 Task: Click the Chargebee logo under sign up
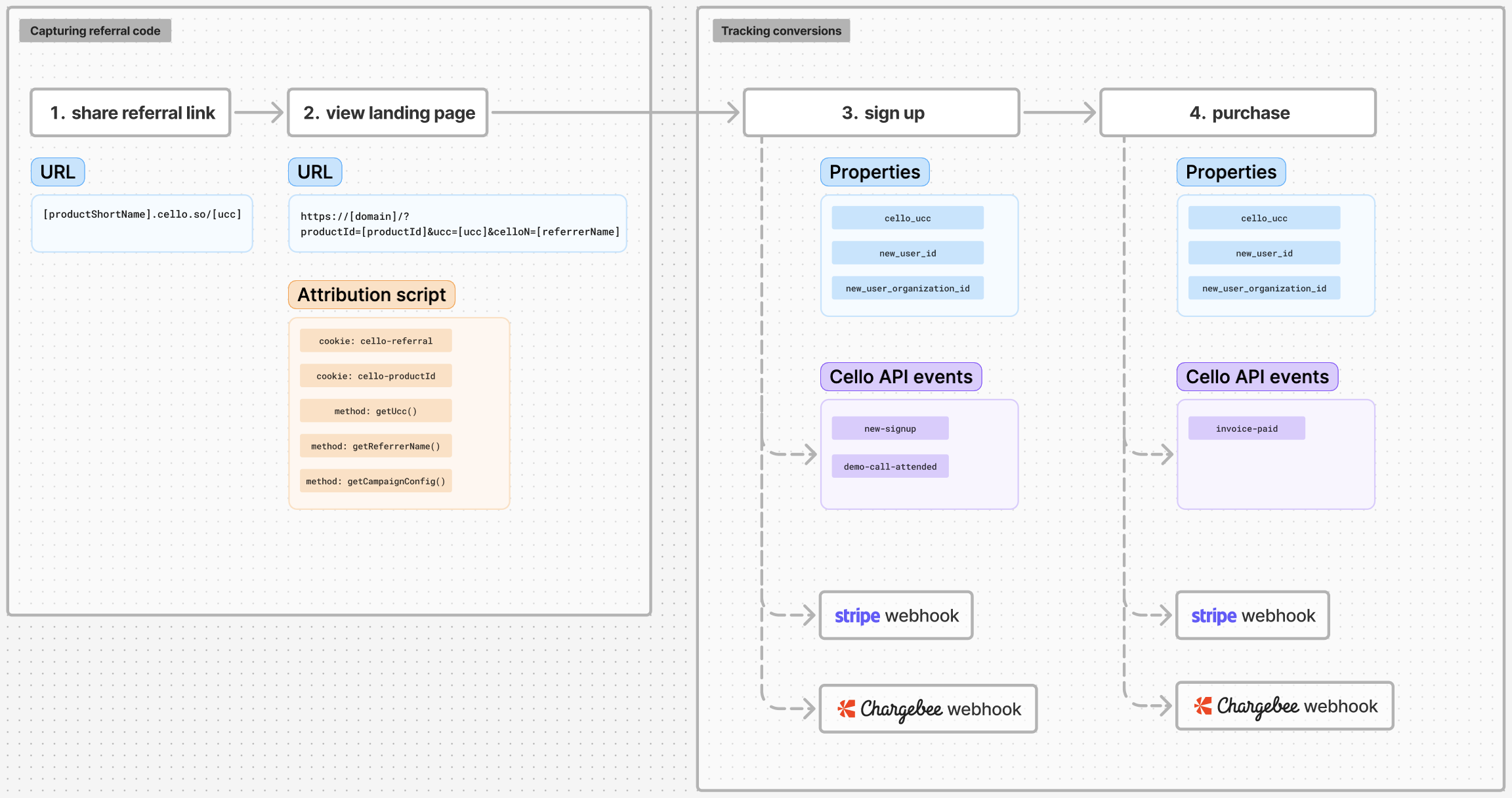(x=889, y=709)
